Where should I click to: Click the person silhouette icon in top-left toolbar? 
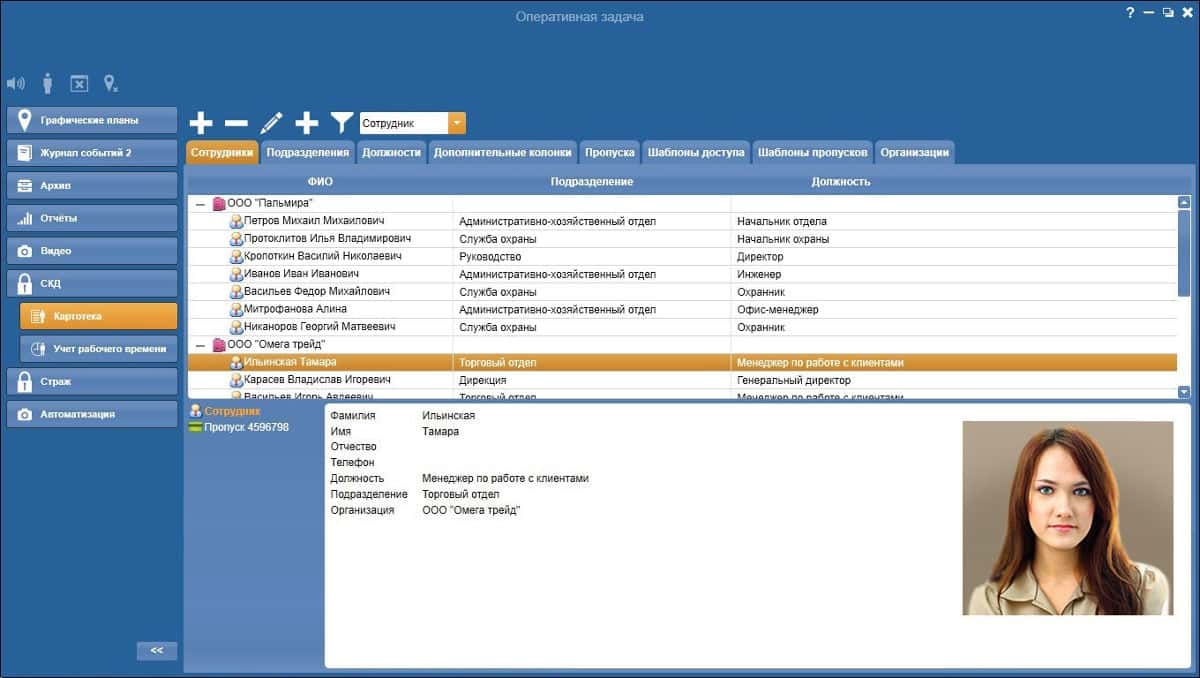pos(47,83)
